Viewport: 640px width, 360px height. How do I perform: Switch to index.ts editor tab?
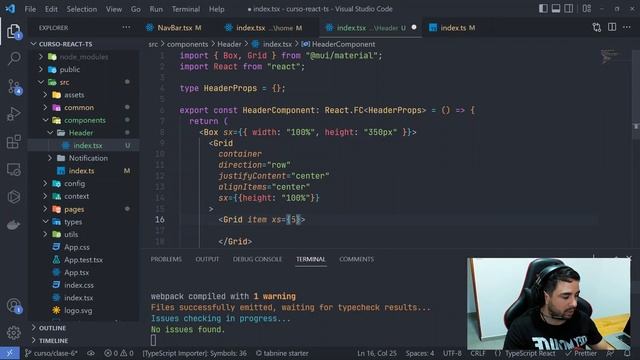pos(452,28)
